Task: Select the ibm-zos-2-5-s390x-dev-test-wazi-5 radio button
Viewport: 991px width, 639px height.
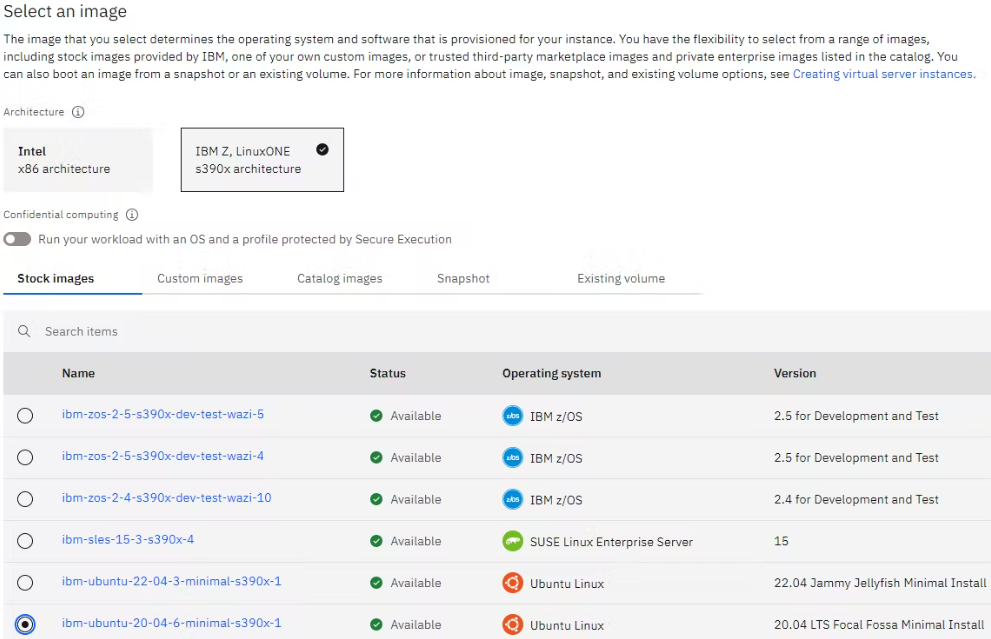Action: pos(25,416)
